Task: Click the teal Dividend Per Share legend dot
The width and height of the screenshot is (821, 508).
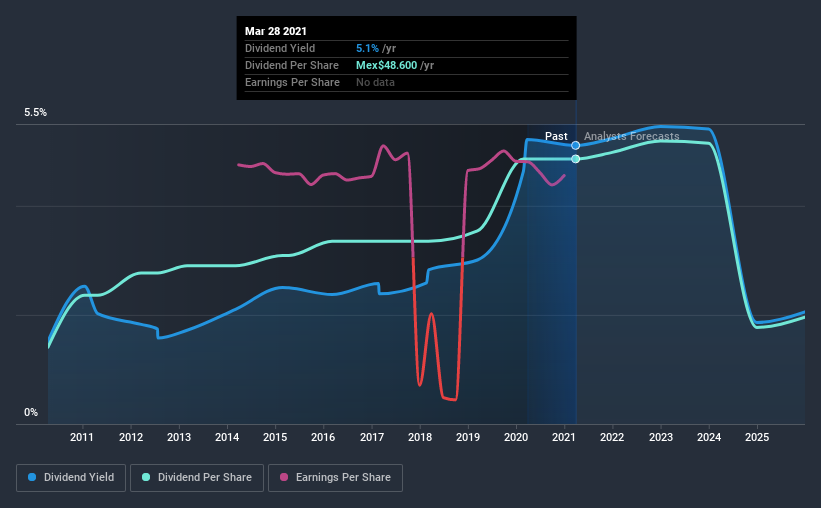Action: click(x=146, y=477)
